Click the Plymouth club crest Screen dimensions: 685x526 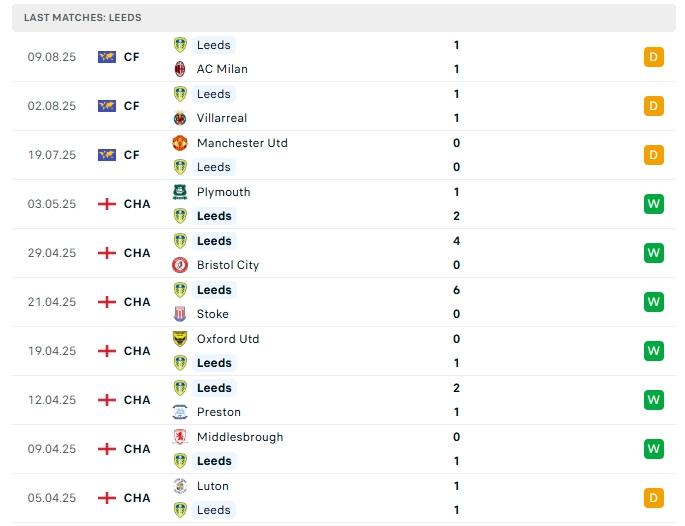tap(180, 192)
